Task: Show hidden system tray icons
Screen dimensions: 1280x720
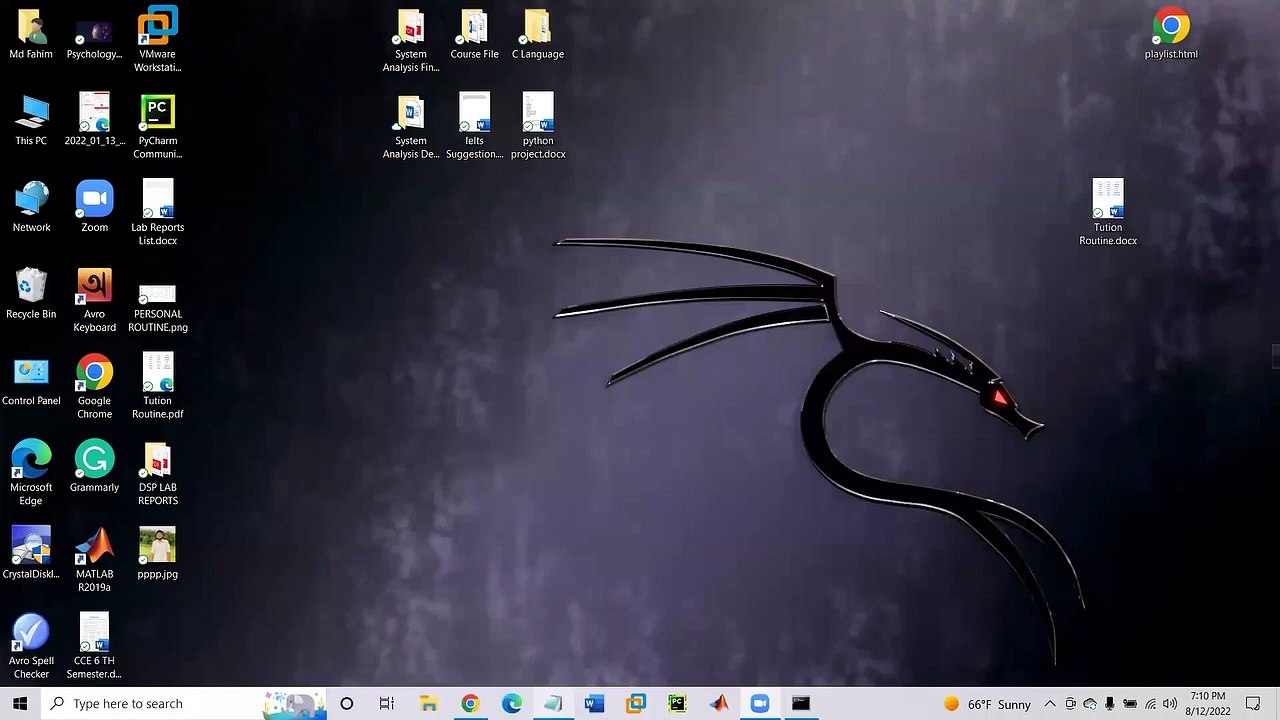Action: coord(1050,704)
